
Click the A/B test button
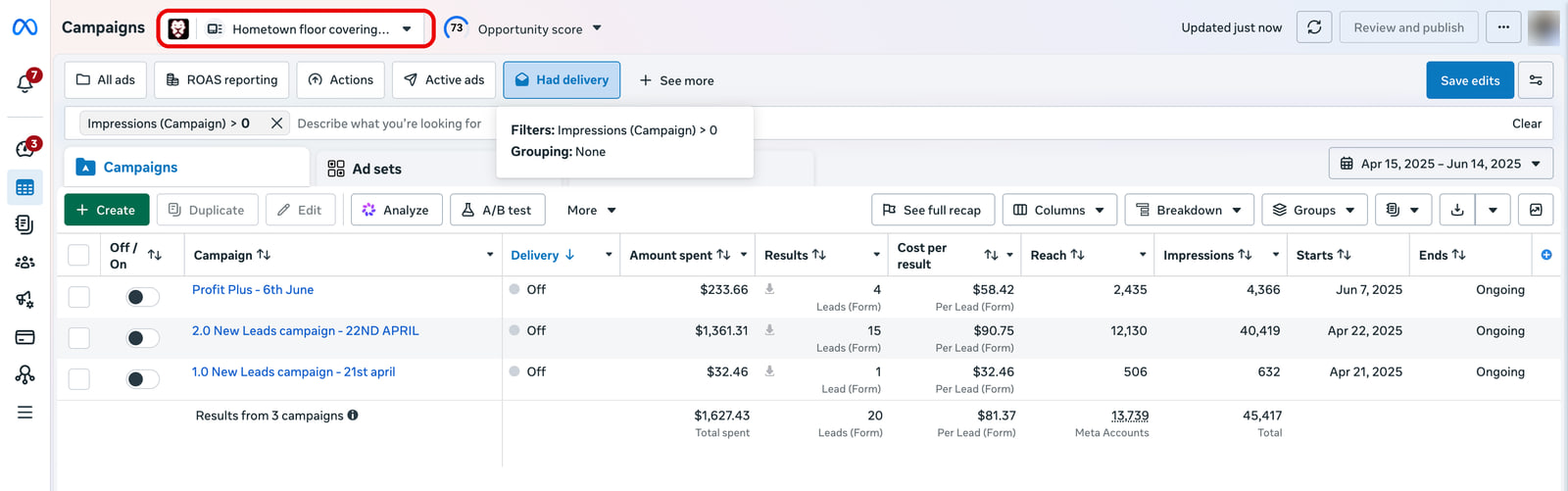(497, 210)
